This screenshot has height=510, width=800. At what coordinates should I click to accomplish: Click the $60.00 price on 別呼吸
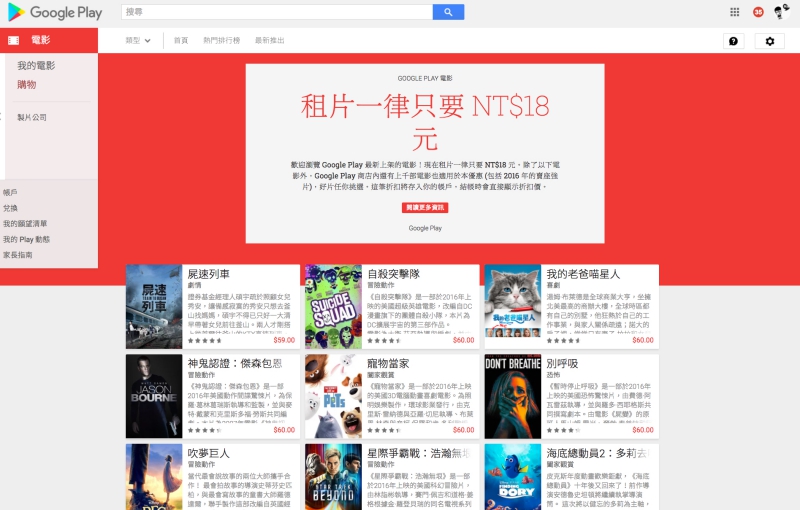click(643, 429)
